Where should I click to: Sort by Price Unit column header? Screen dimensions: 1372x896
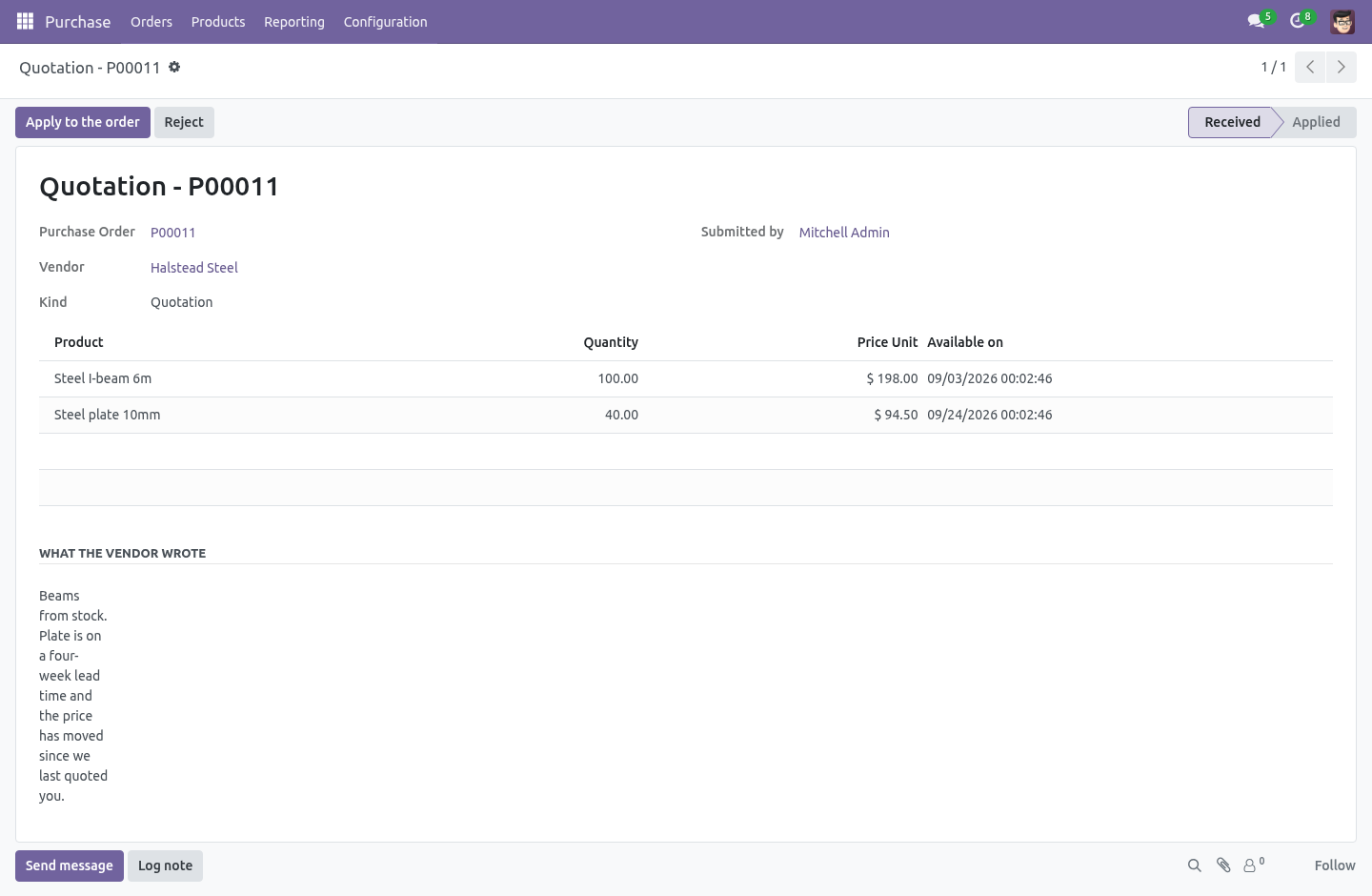coord(887,342)
